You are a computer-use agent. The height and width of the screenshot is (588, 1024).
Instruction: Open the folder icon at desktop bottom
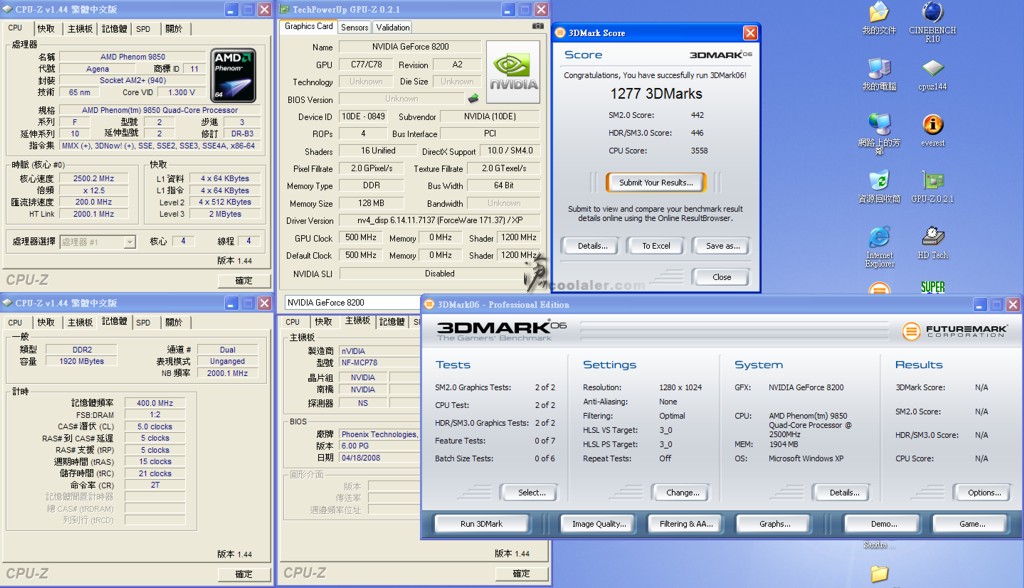point(880,574)
